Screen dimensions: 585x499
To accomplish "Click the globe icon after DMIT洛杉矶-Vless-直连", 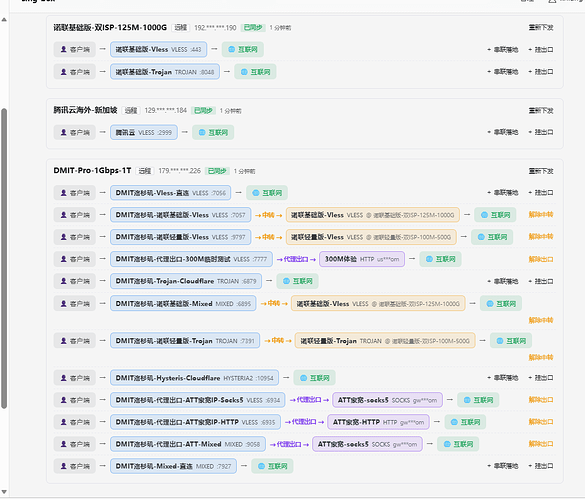I will (x=256, y=193).
